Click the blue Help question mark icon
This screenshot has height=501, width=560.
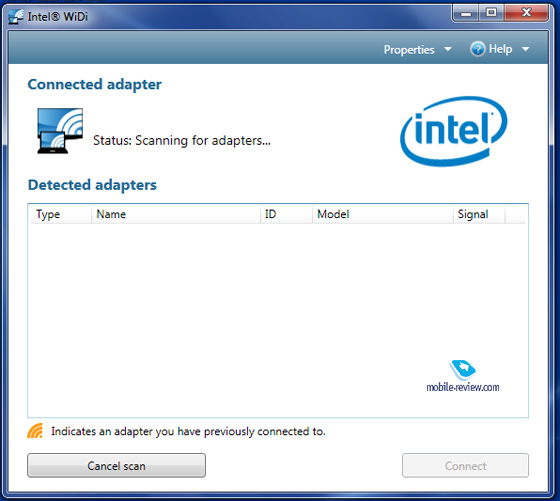[478, 49]
